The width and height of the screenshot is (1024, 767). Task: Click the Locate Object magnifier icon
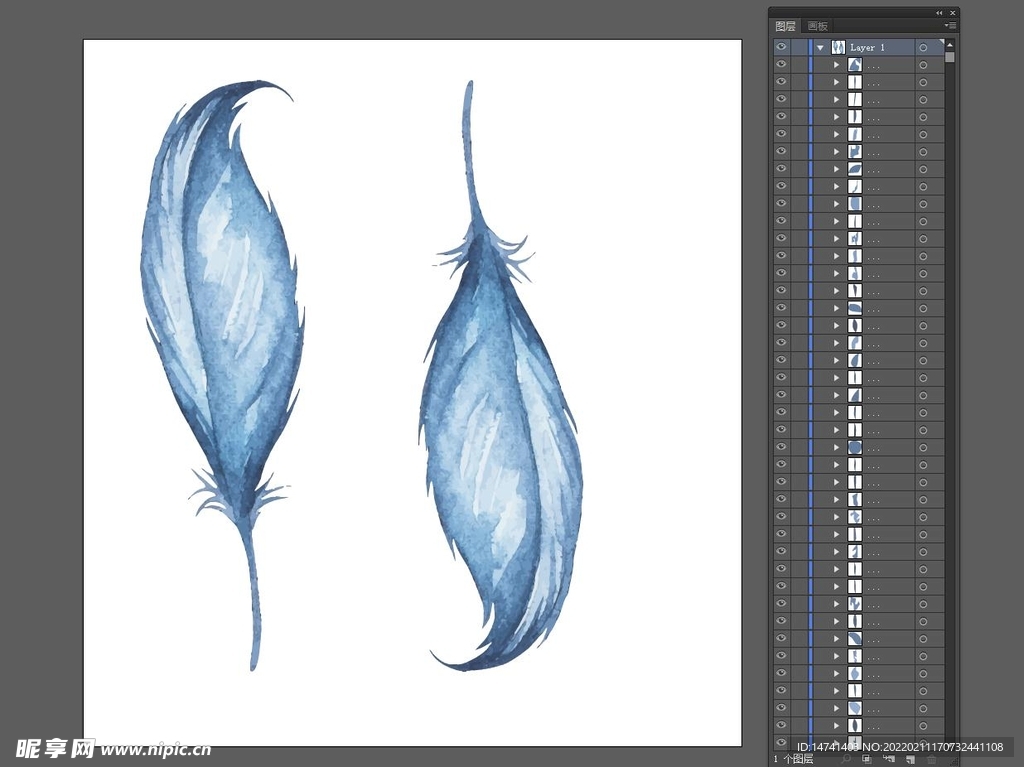pyautogui.click(x=846, y=759)
